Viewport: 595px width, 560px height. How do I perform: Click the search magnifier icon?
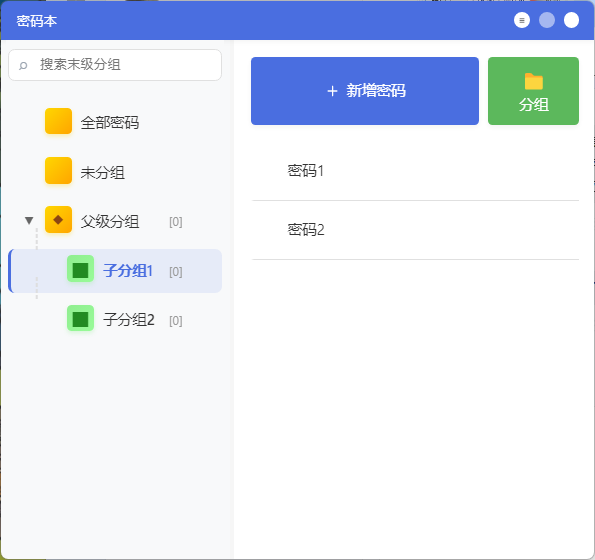[x=23, y=66]
